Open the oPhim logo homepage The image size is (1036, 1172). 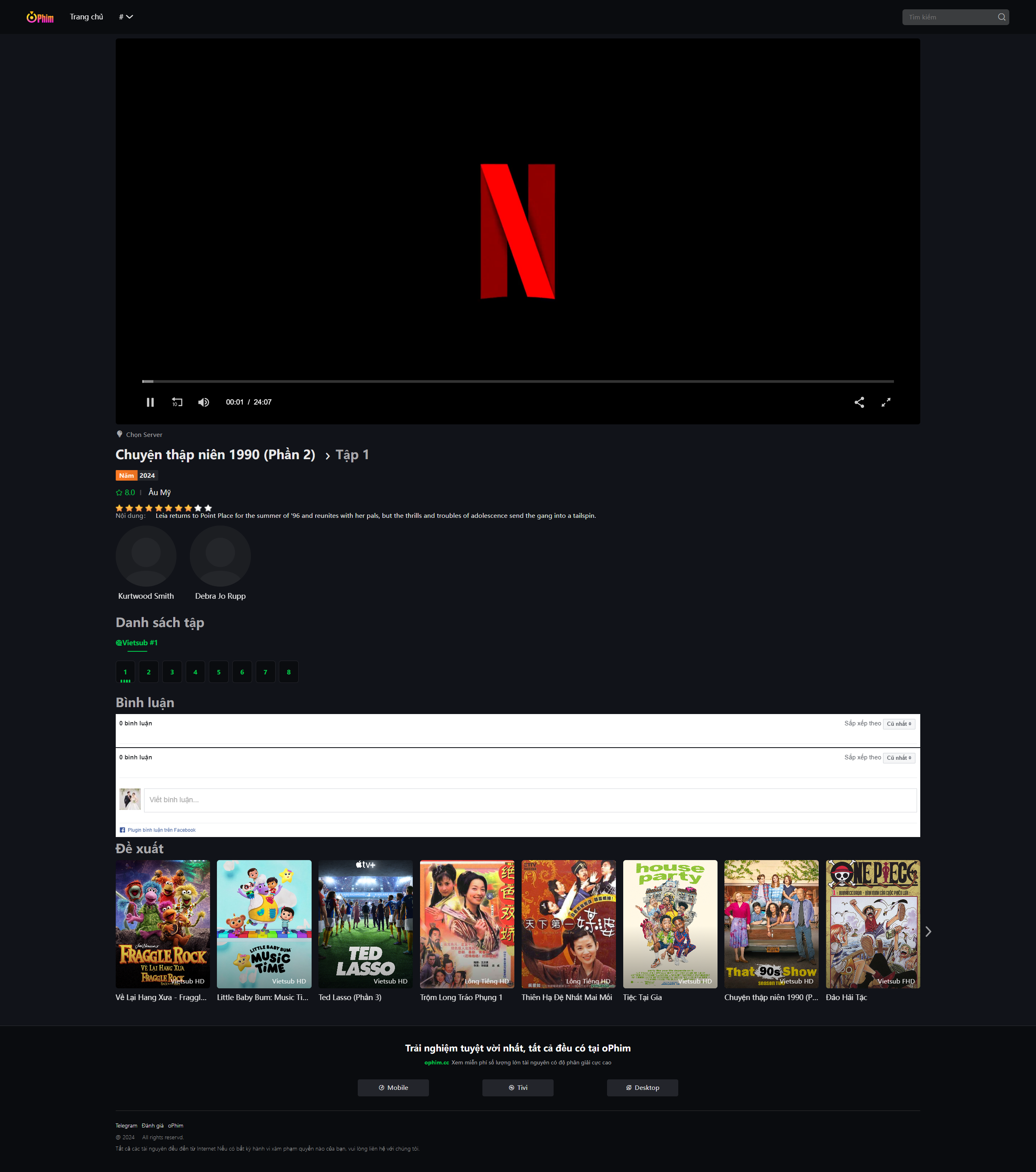click(x=40, y=17)
